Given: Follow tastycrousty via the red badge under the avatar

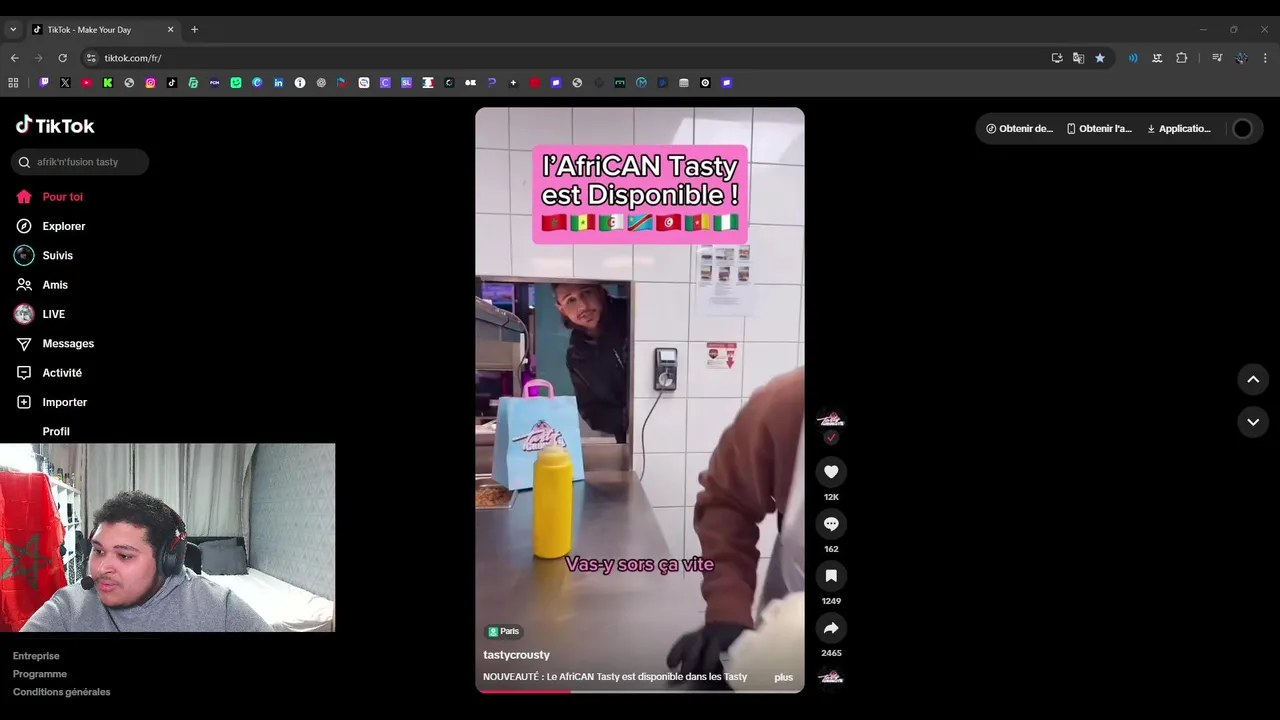Looking at the screenshot, I should click(x=831, y=438).
